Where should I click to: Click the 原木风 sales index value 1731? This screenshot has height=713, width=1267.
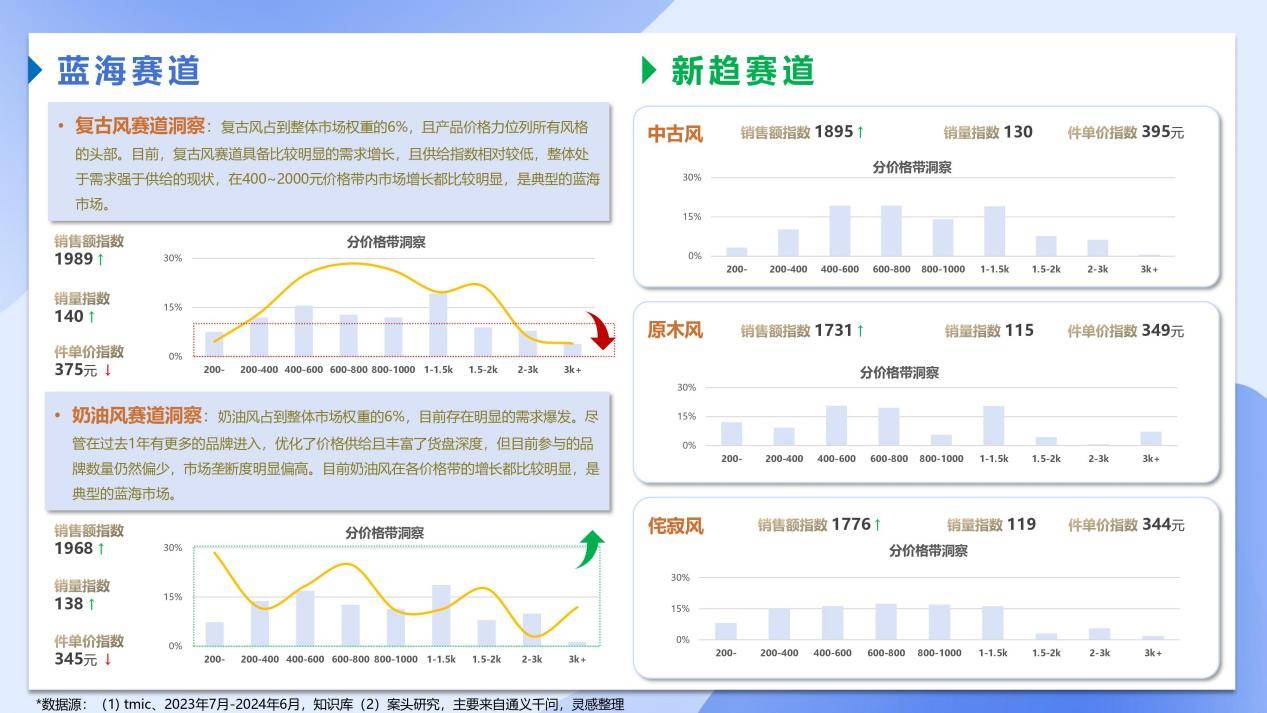pos(834,330)
